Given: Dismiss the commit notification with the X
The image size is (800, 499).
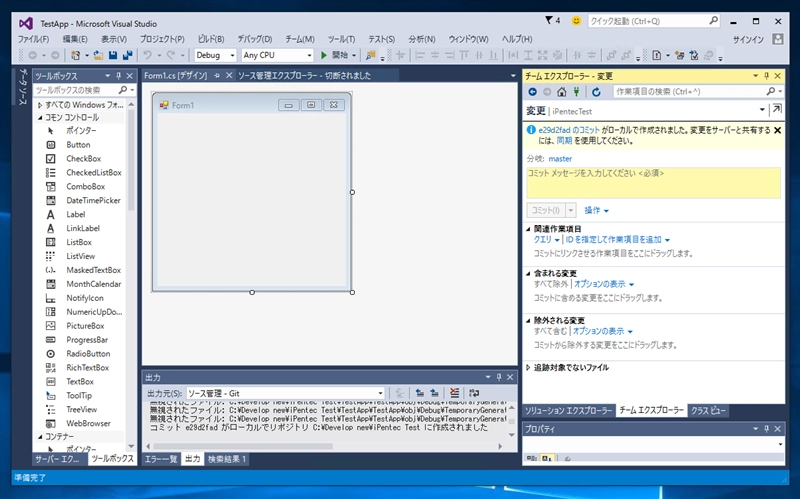Looking at the screenshot, I should 778,131.
